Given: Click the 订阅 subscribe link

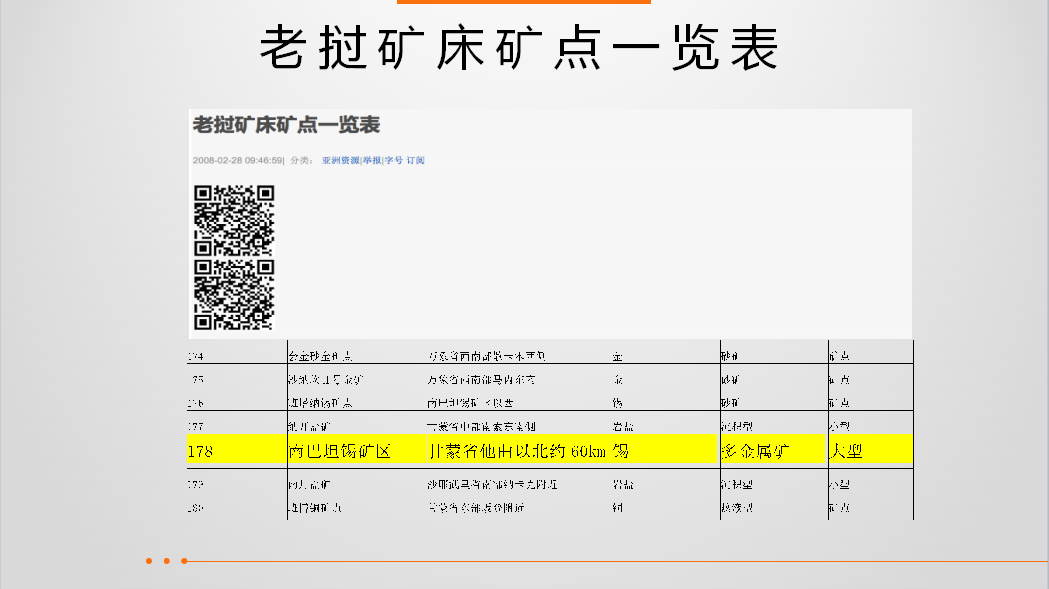Looking at the screenshot, I should 416,160.
